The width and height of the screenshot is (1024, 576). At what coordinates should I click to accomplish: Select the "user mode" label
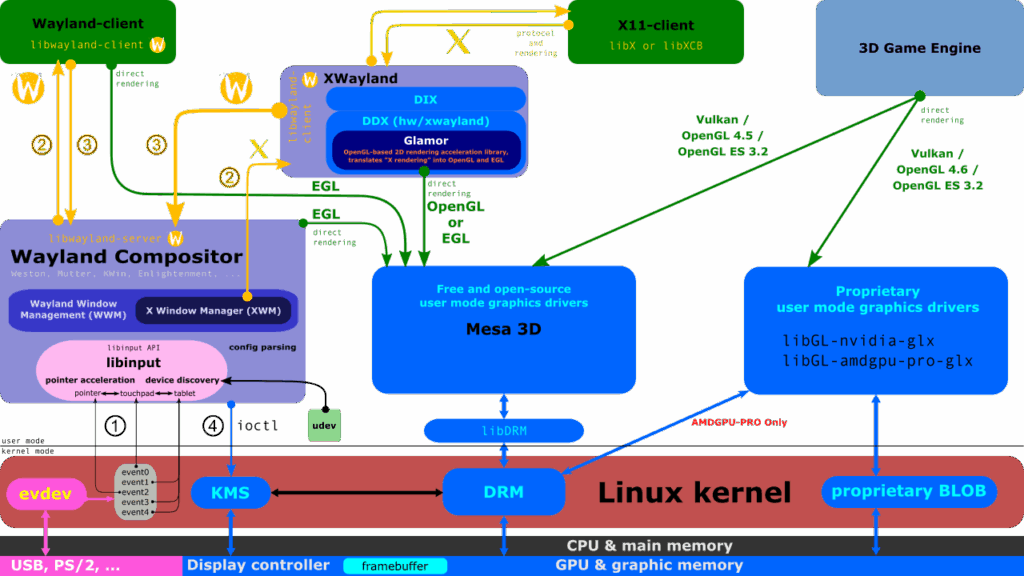(23, 441)
